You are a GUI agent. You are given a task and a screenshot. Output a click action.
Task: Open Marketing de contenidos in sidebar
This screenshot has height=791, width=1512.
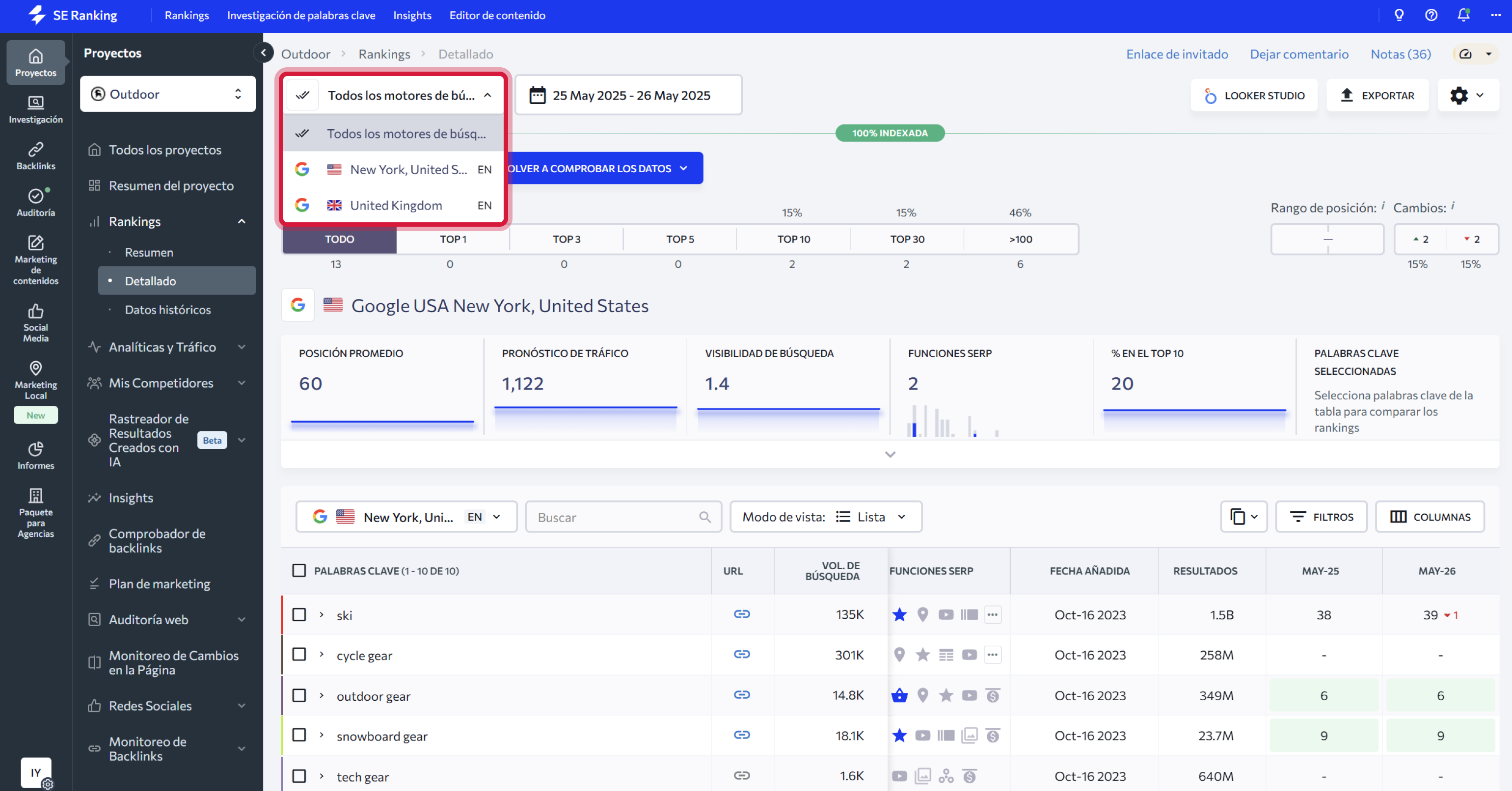tap(36, 261)
